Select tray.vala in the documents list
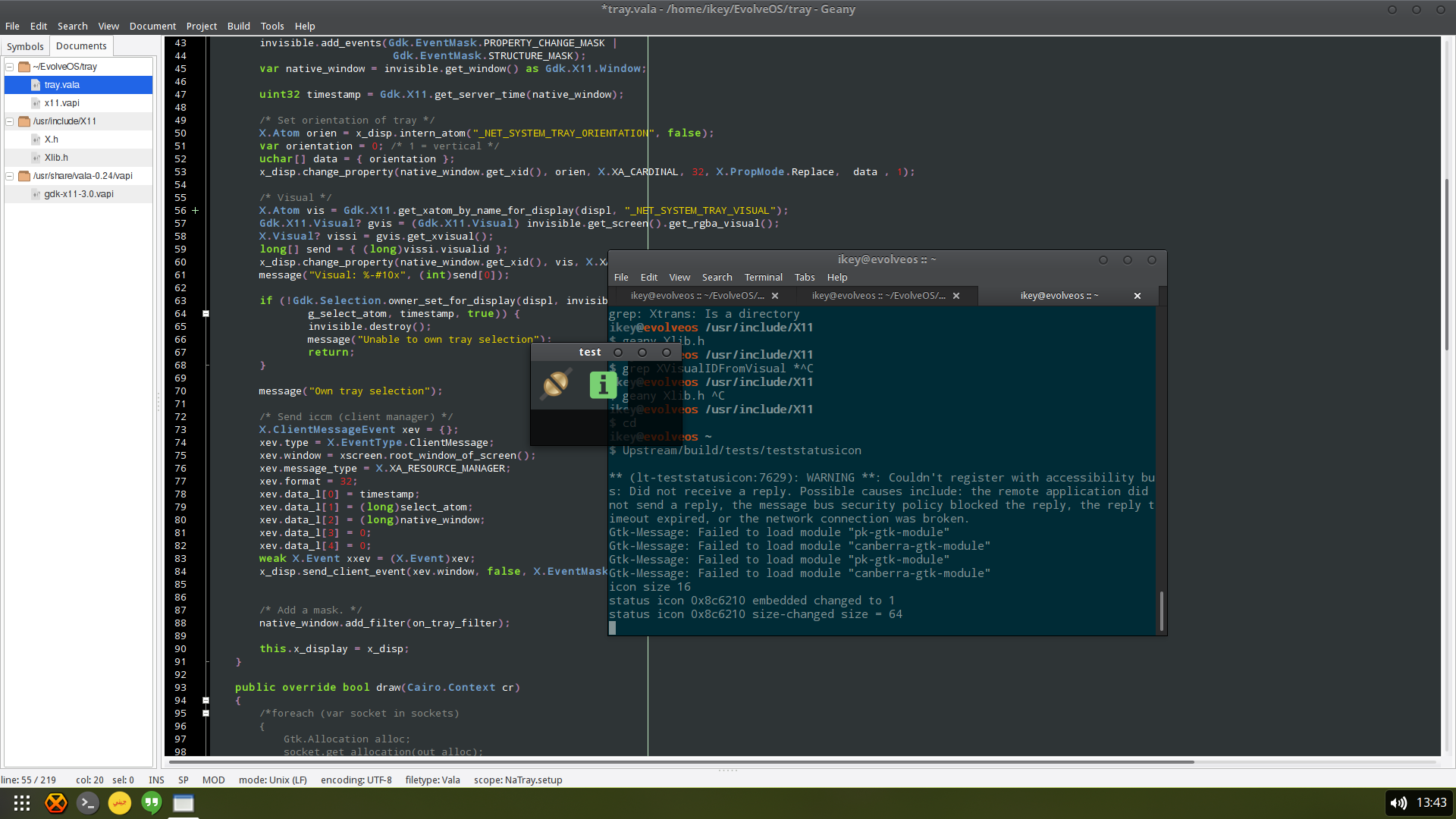Image resolution: width=1456 pixels, height=819 pixels. (79, 85)
